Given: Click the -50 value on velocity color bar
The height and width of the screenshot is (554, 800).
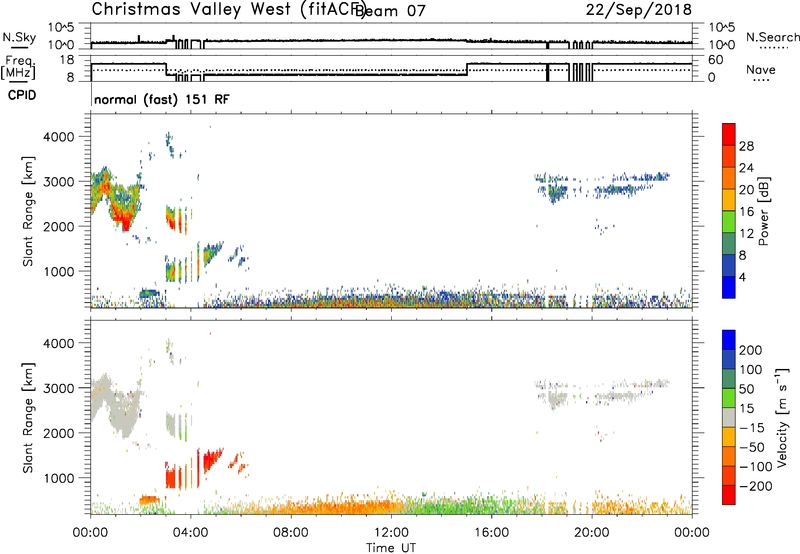Looking at the screenshot, I should tap(751, 447).
